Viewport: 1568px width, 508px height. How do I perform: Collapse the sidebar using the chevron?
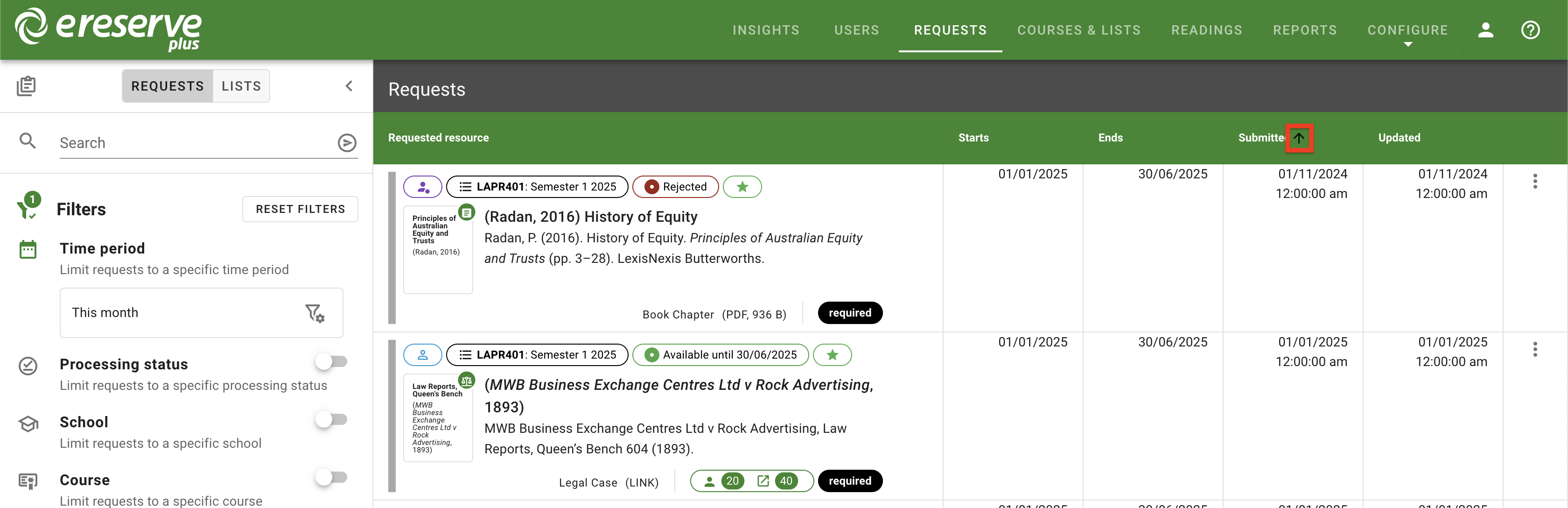coord(349,86)
